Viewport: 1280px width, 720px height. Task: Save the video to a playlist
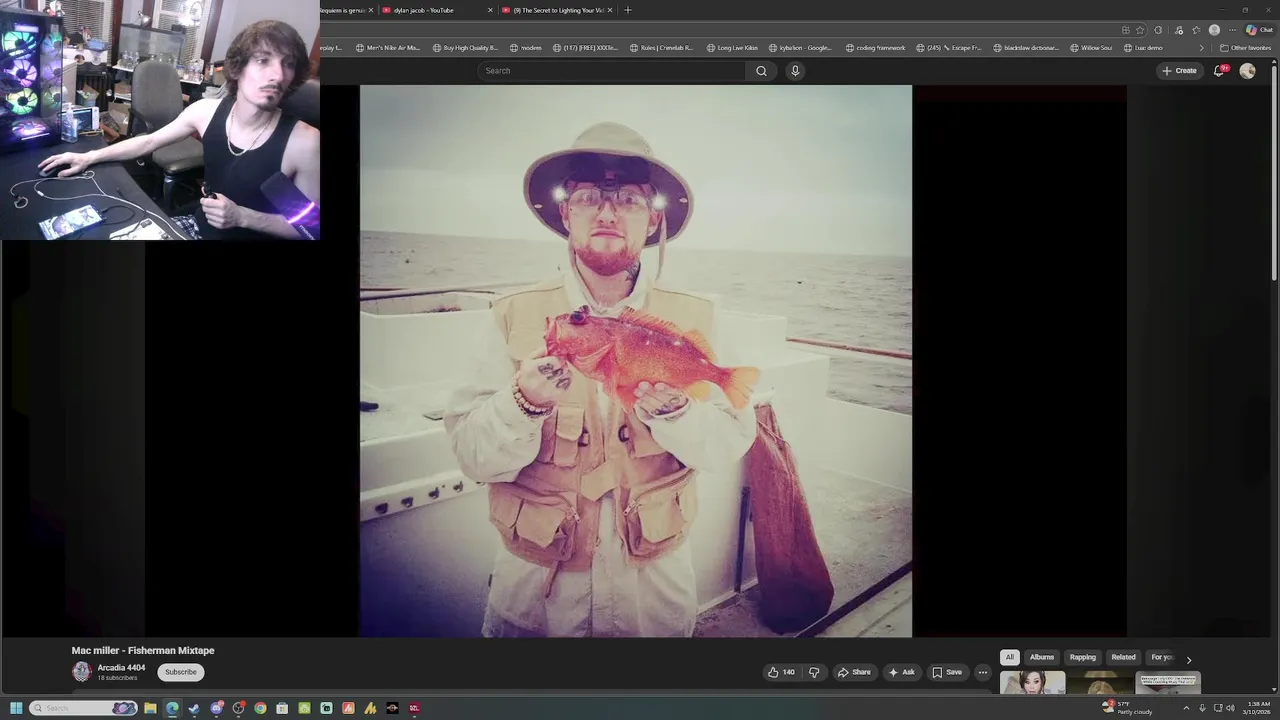click(x=947, y=672)
